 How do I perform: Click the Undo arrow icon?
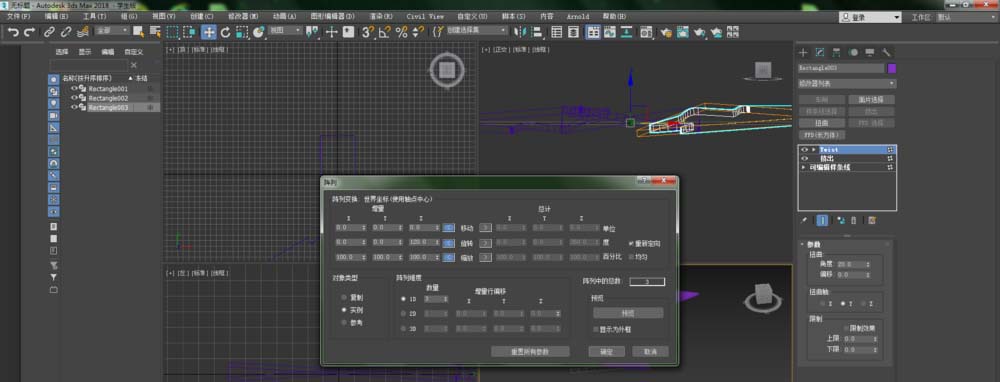(x=13, y=31)
